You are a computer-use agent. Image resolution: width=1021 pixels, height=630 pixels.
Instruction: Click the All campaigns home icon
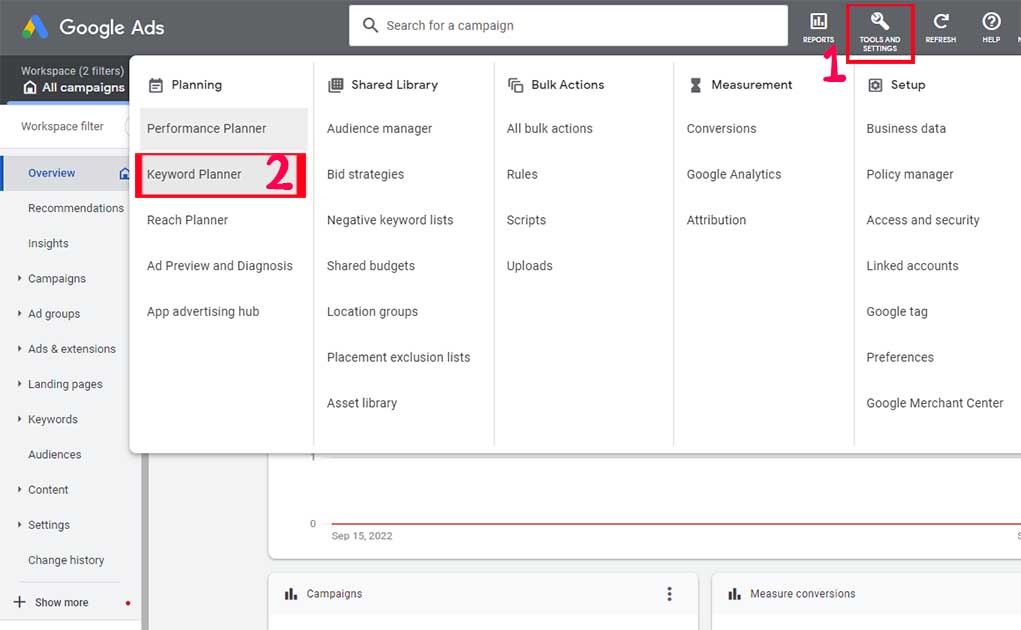tap(30, 87)
